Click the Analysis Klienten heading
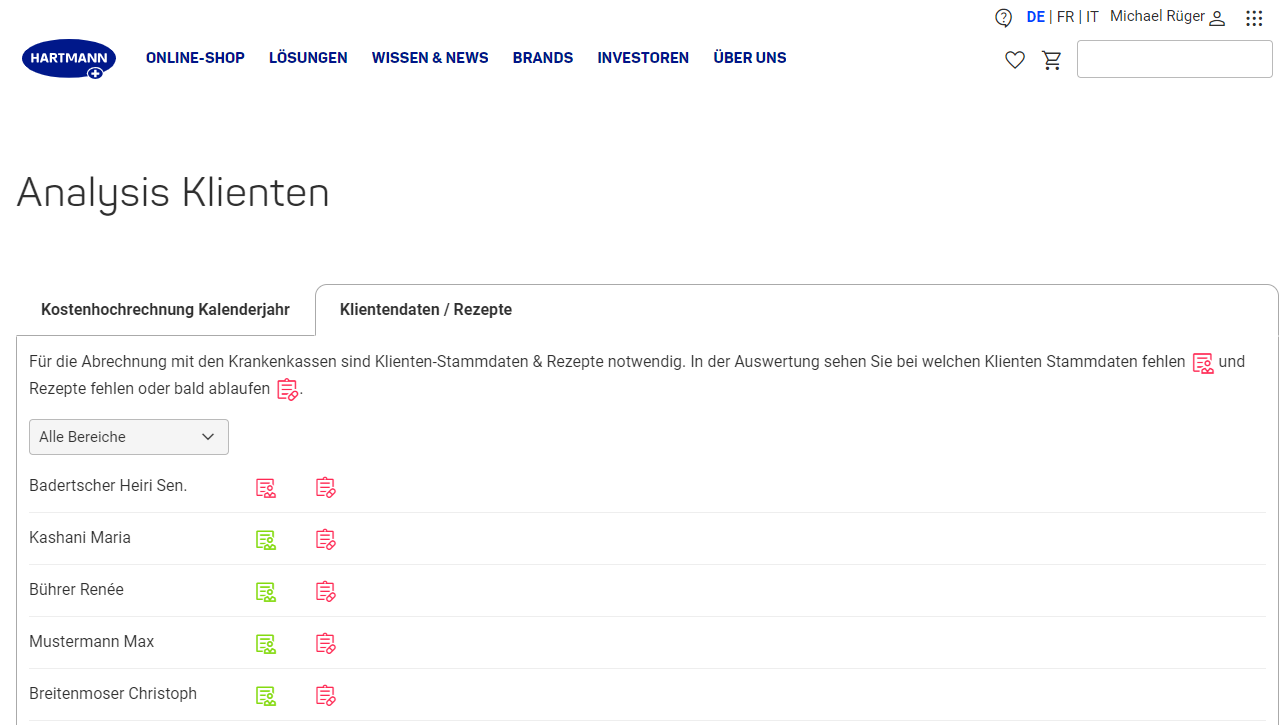Screen dimensions: 1285x725 173,192
